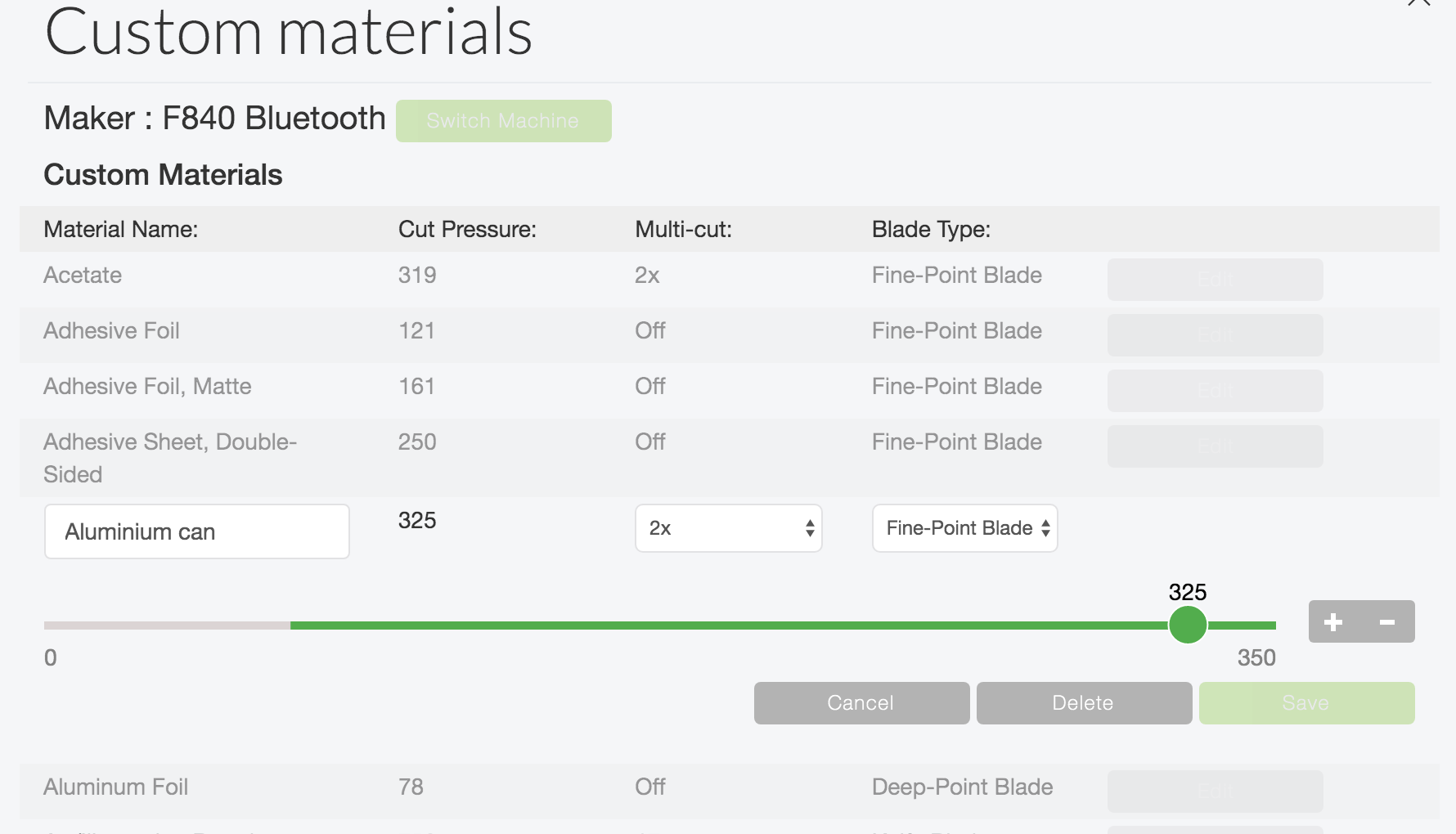Viewport: 1456px width, 834px height.
Task: Edit the Adhesive Foil material
Action: [x=1215, y=335]
